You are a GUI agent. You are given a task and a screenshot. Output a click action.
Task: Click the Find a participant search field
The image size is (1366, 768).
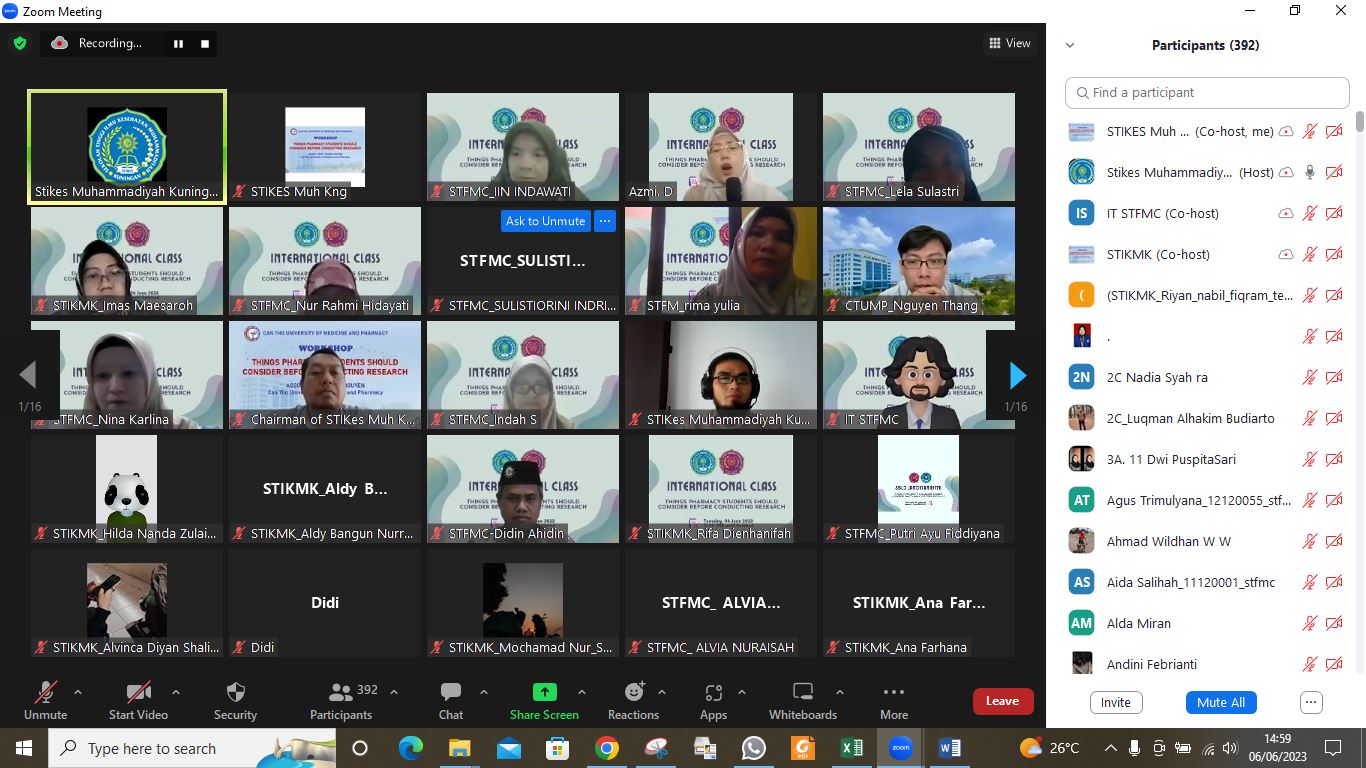click(x=1207, y=92)
